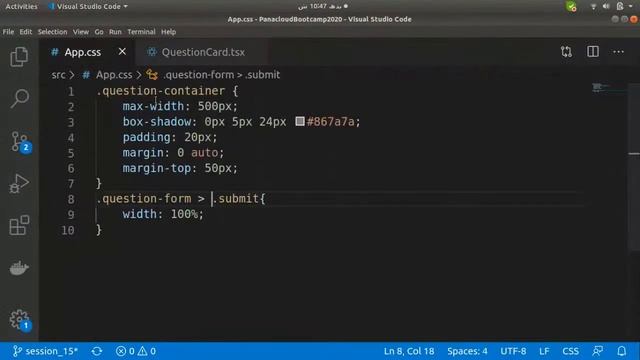Click the UTF-8 encoding indicator

click(x=513, y=351)
